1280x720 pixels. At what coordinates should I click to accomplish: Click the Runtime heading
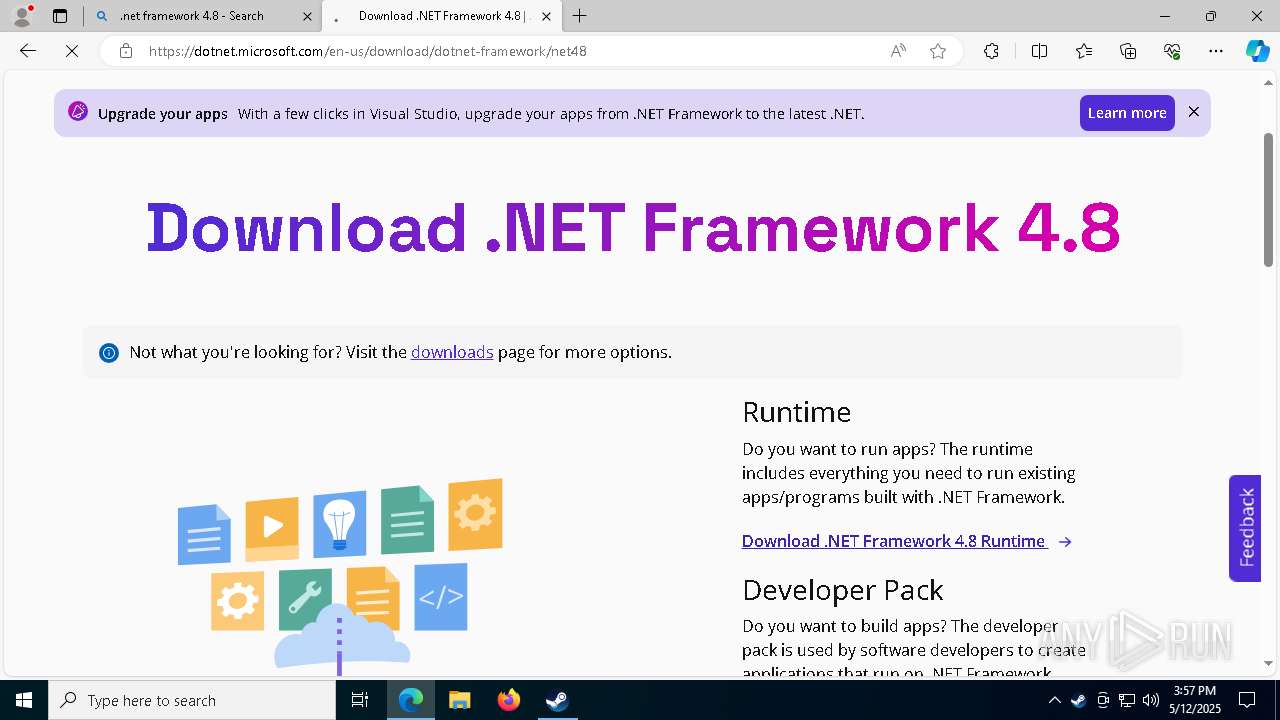point(796,412)
